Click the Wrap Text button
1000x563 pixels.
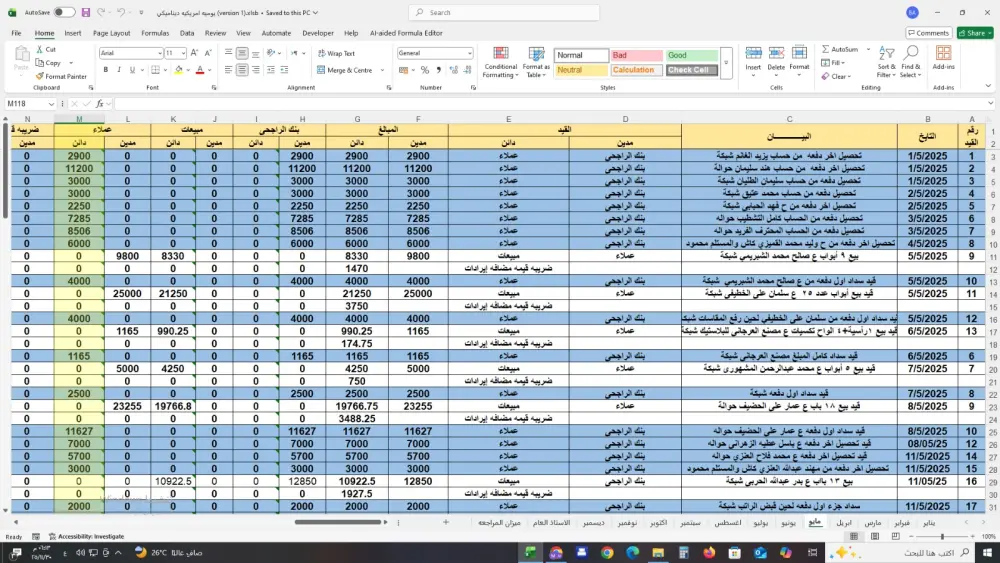[x=337, y=54]
